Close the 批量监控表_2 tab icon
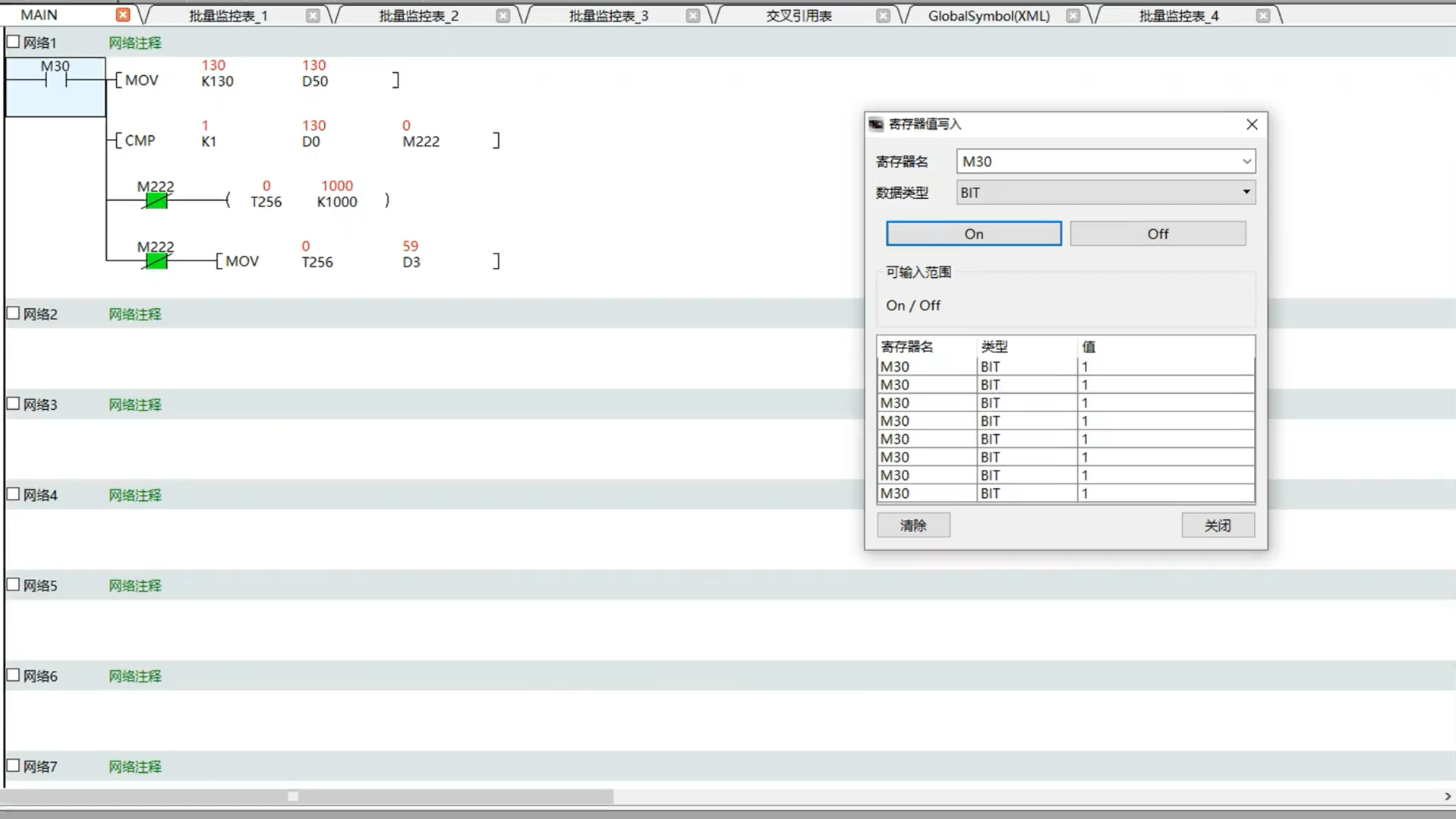1456x819 pixels. point(503,16)
